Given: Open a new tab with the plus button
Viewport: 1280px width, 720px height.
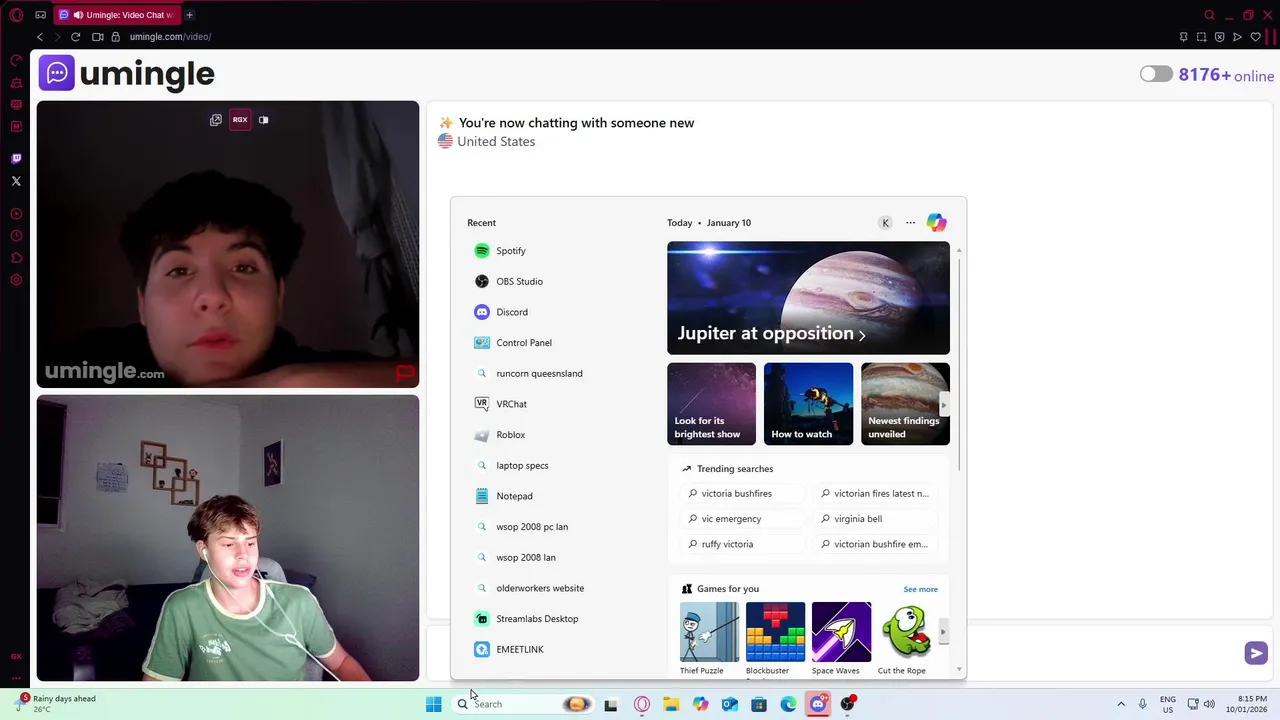Looking at the screenshot, I should point(189,15).
